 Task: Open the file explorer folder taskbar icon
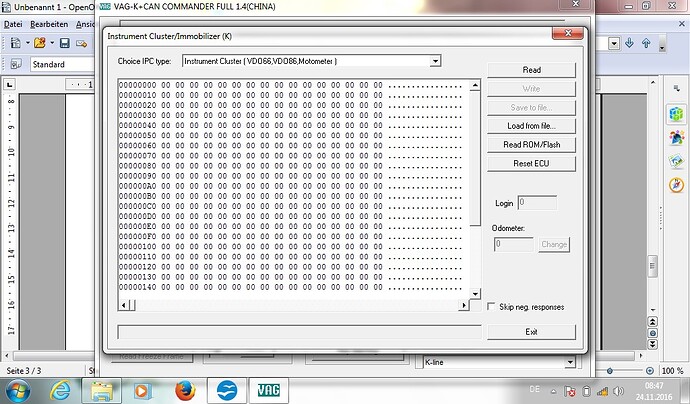(101, 391)
